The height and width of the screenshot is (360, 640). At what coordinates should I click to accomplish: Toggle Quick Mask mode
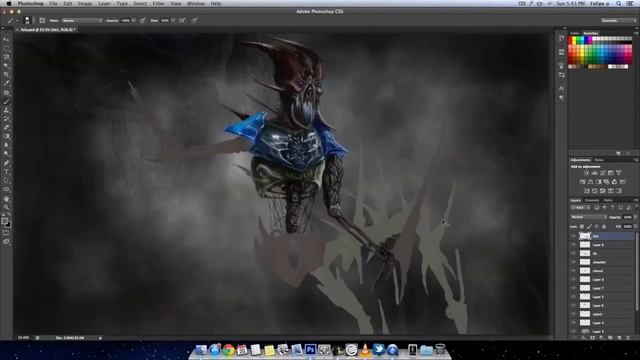[x=6, y=233]
